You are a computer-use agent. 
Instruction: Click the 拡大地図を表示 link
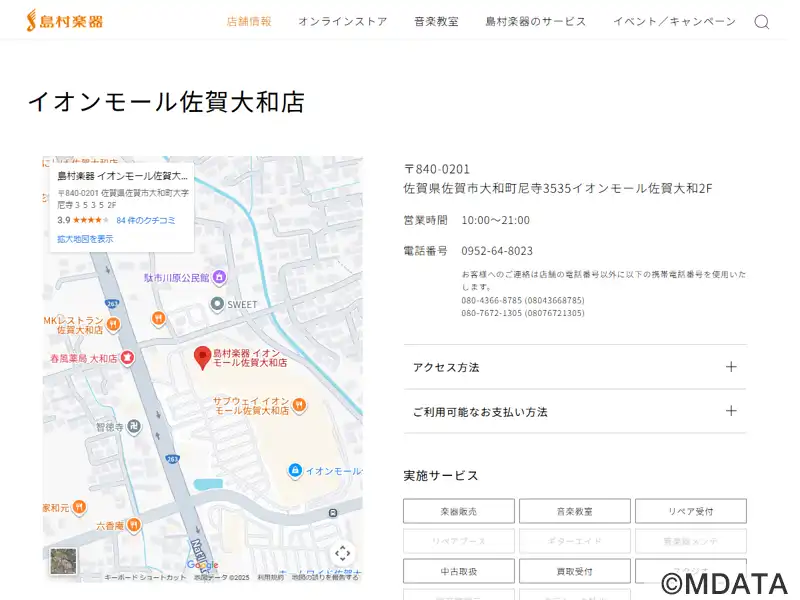click(85, 239)
